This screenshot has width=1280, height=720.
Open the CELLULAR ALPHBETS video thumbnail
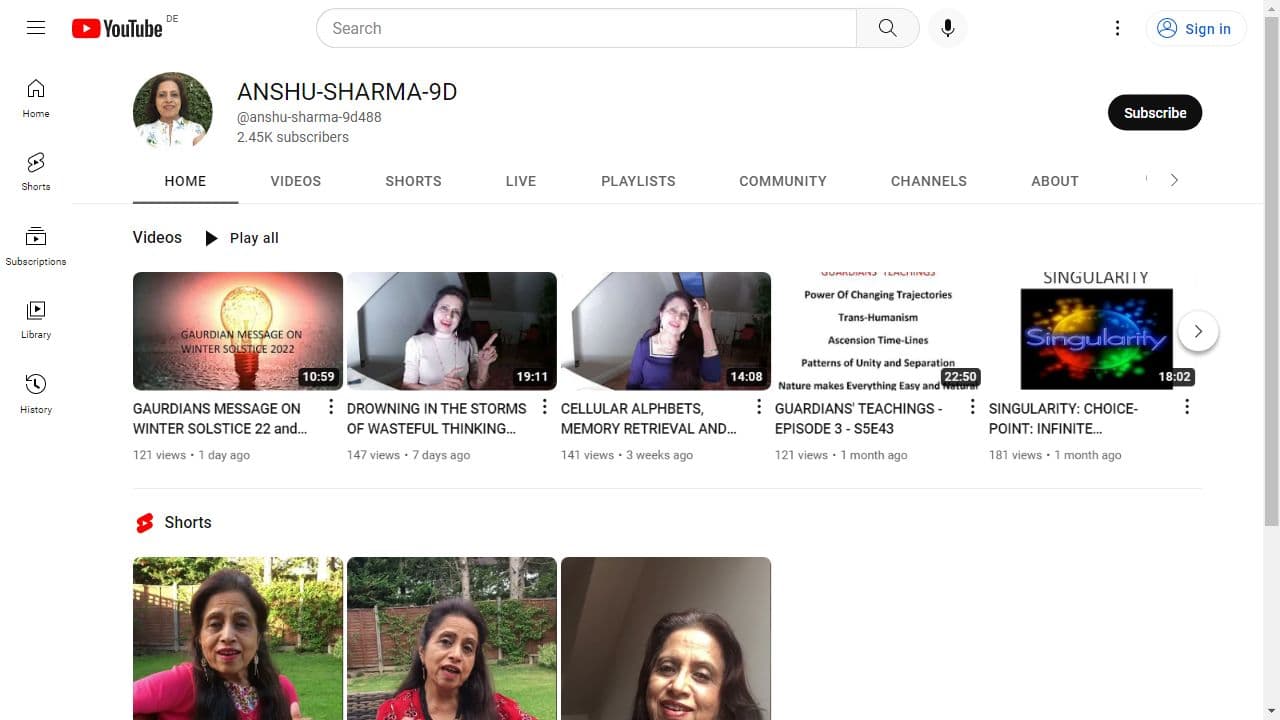pyautogui.click(x=666, y=331)
